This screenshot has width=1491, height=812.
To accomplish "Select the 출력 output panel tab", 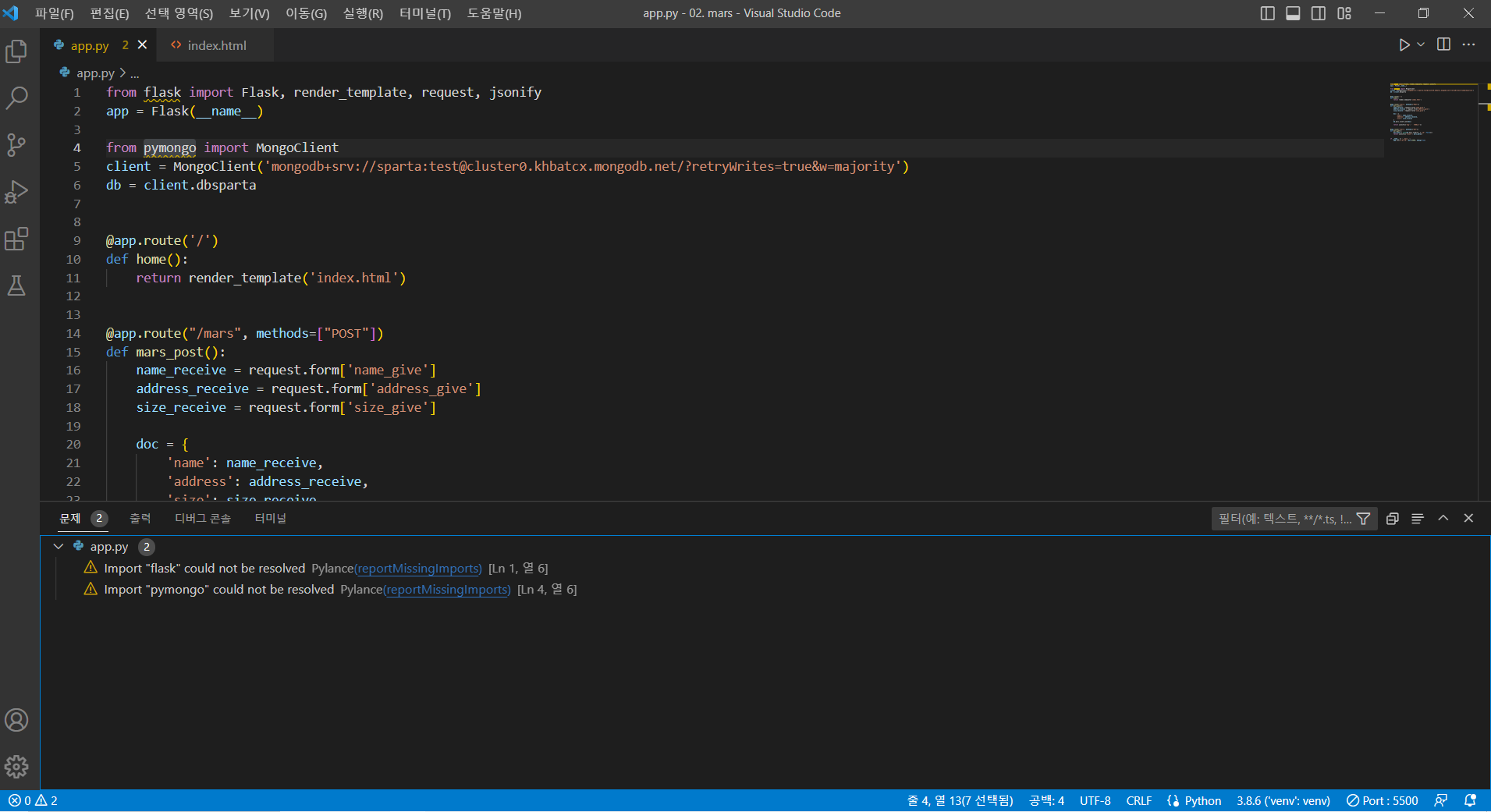I will 140,518.
